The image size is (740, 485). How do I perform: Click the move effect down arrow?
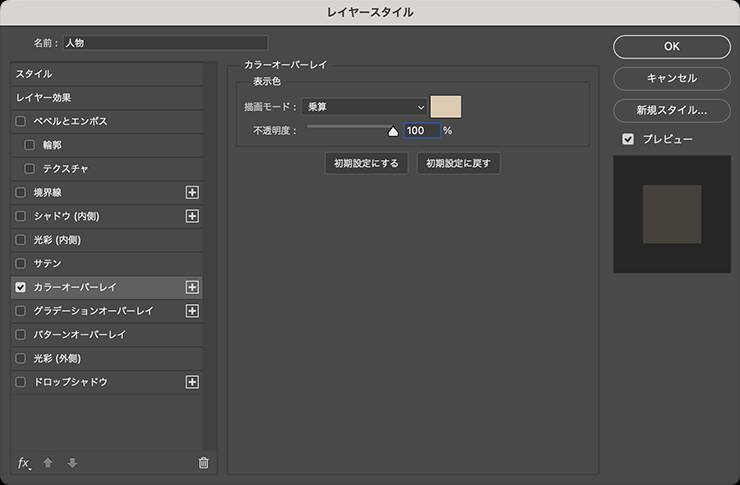[x=72, y=462]
